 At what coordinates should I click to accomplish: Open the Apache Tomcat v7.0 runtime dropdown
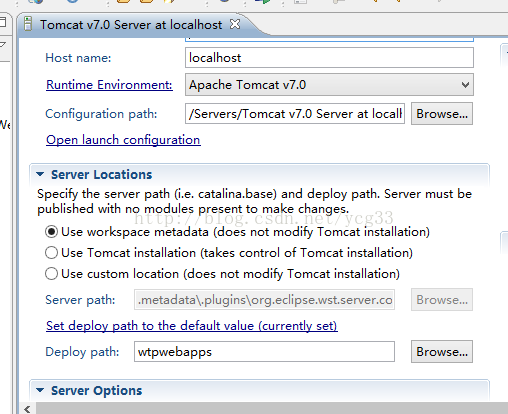(329, 85)
